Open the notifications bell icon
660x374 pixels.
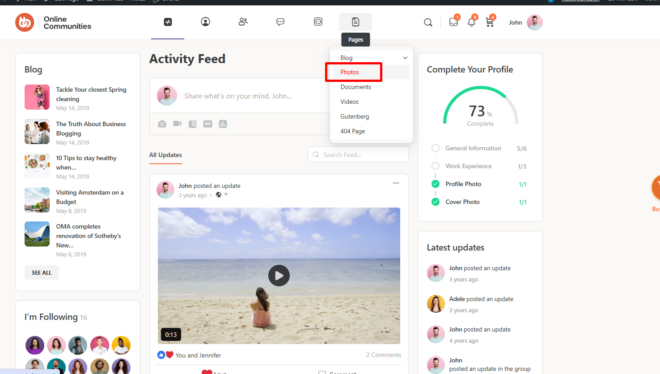pyautogui.click(x=471, y=22)
